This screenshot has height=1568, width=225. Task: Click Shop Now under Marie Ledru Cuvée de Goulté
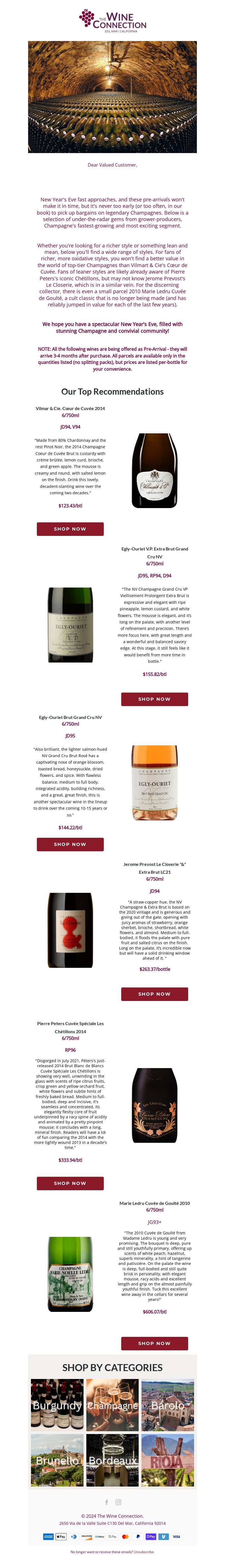coord(154,1343)
